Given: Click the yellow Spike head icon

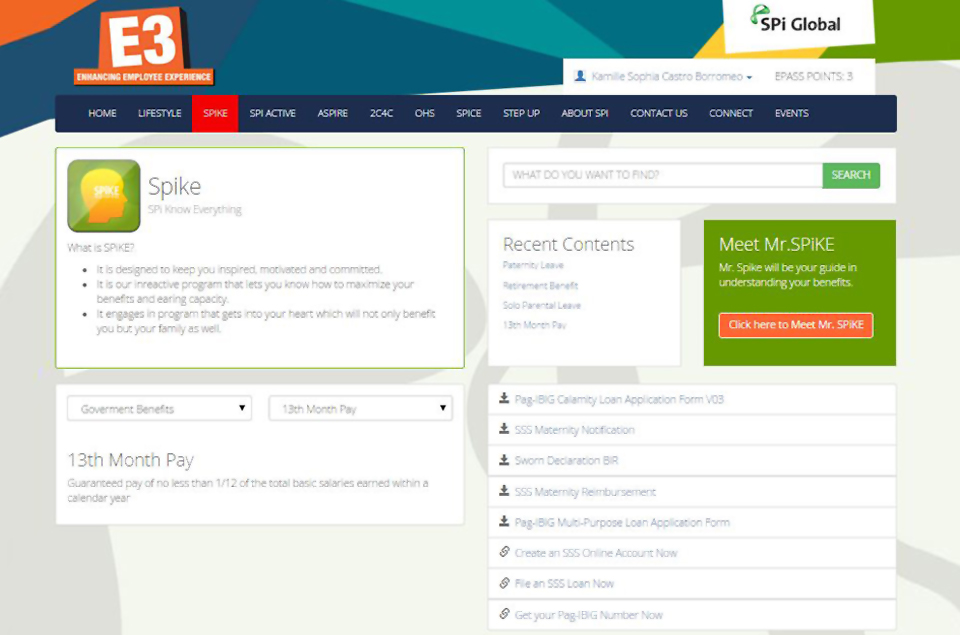Looking at the screenshot, I should [x=104, y=196].
